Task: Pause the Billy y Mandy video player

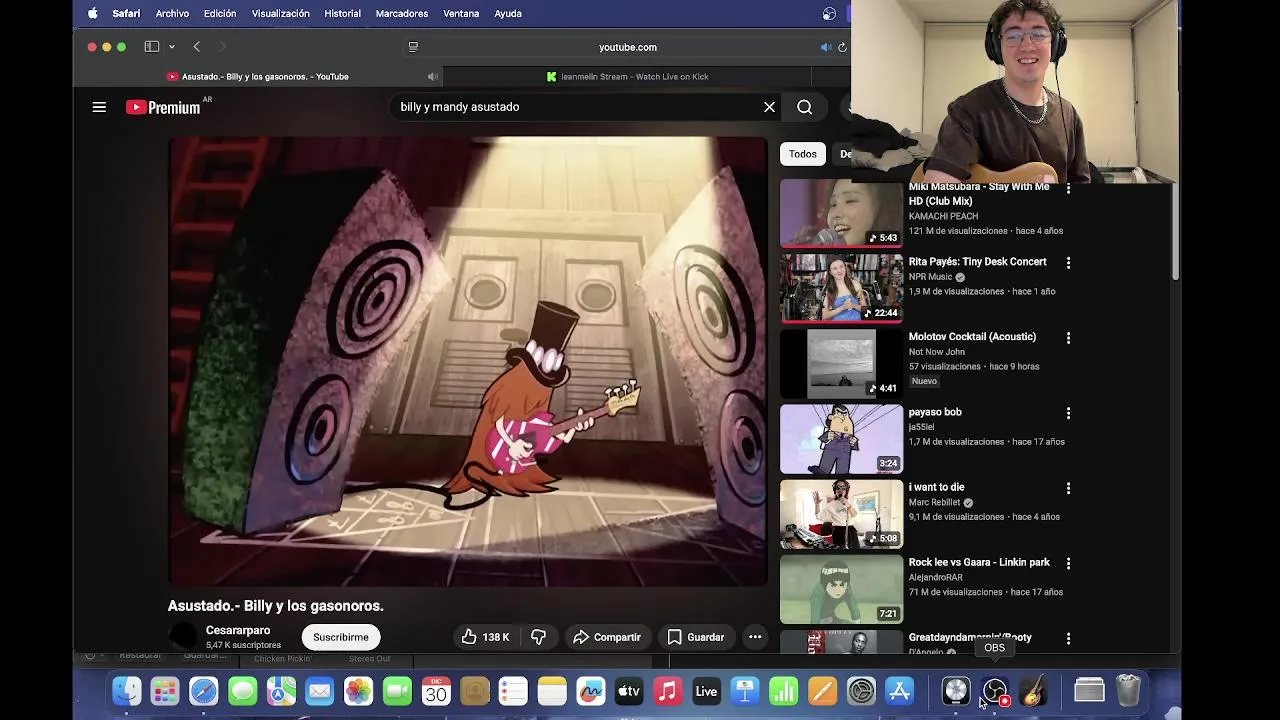Action: [x=468, y=361]
